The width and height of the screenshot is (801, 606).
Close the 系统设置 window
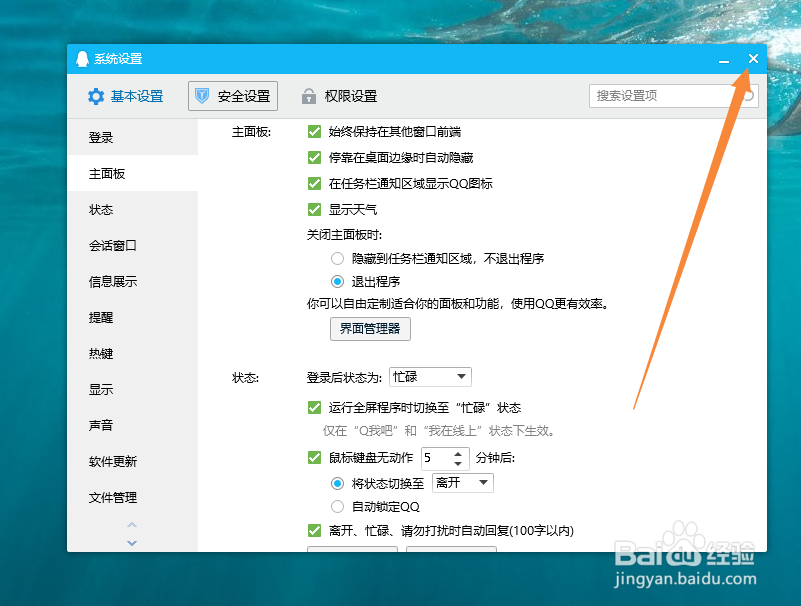coord(753,59)
